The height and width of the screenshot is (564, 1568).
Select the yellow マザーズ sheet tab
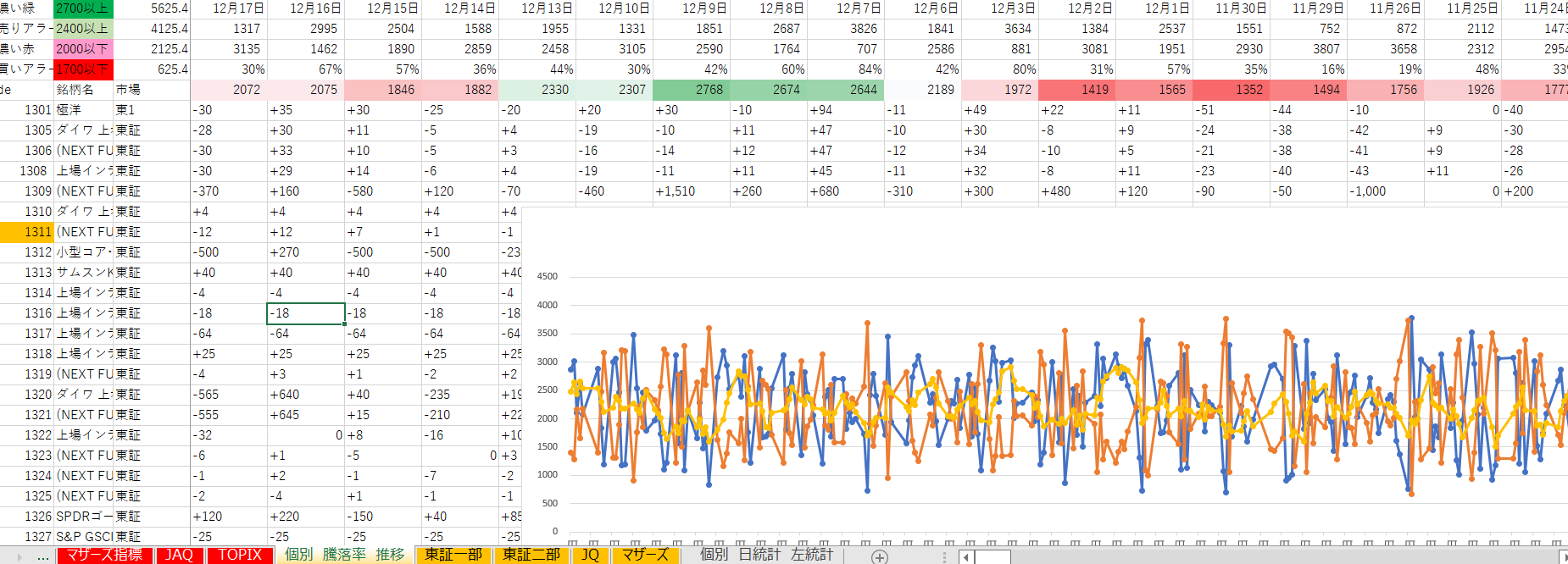tap(645, 555)
